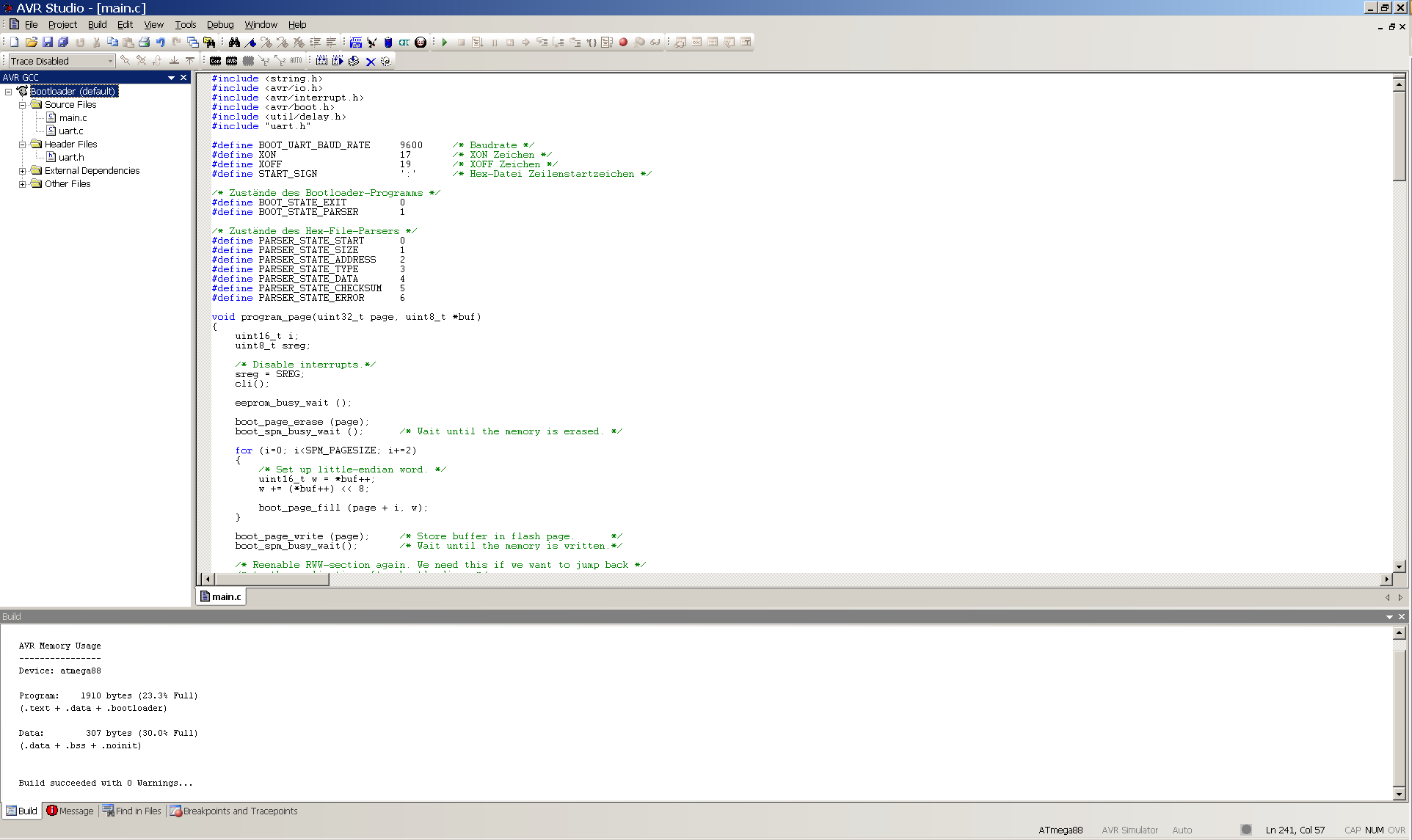This screenshot has height=840, width=1412.
Task: Switch to the Message tab
Action: pyautogui.click(x=70, y=811)
